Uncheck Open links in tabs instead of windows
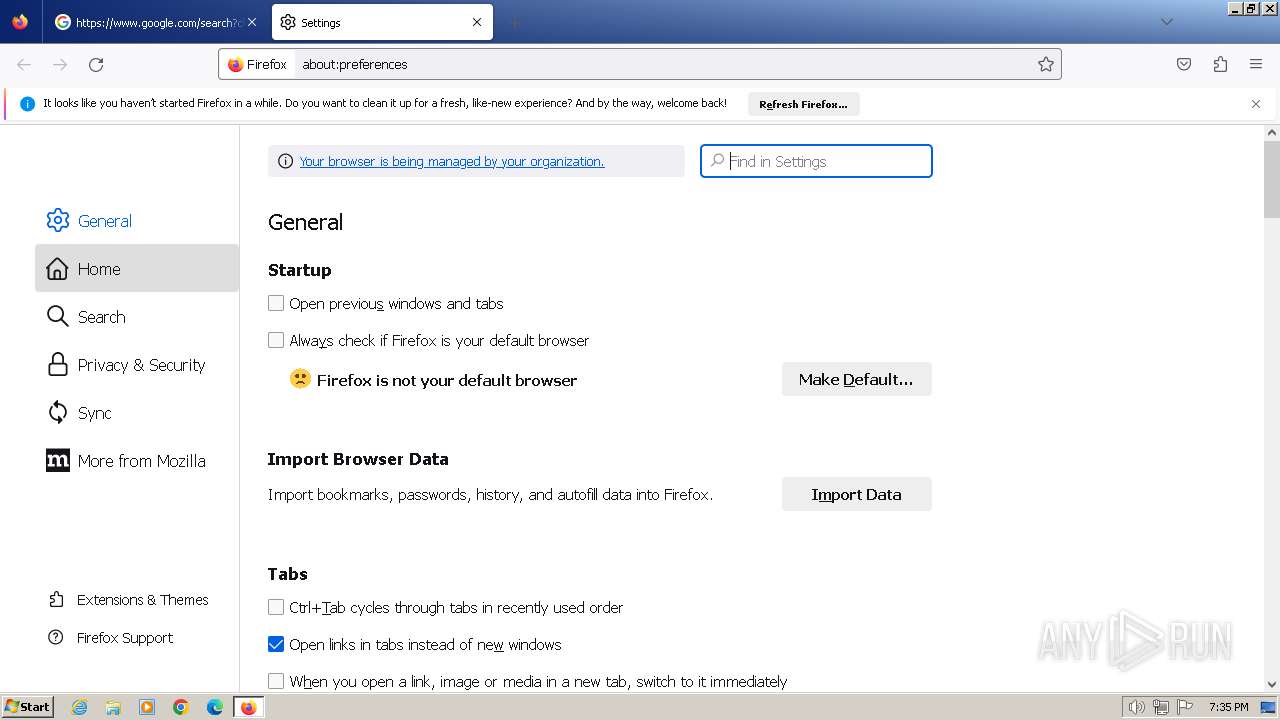 [276, 644]
